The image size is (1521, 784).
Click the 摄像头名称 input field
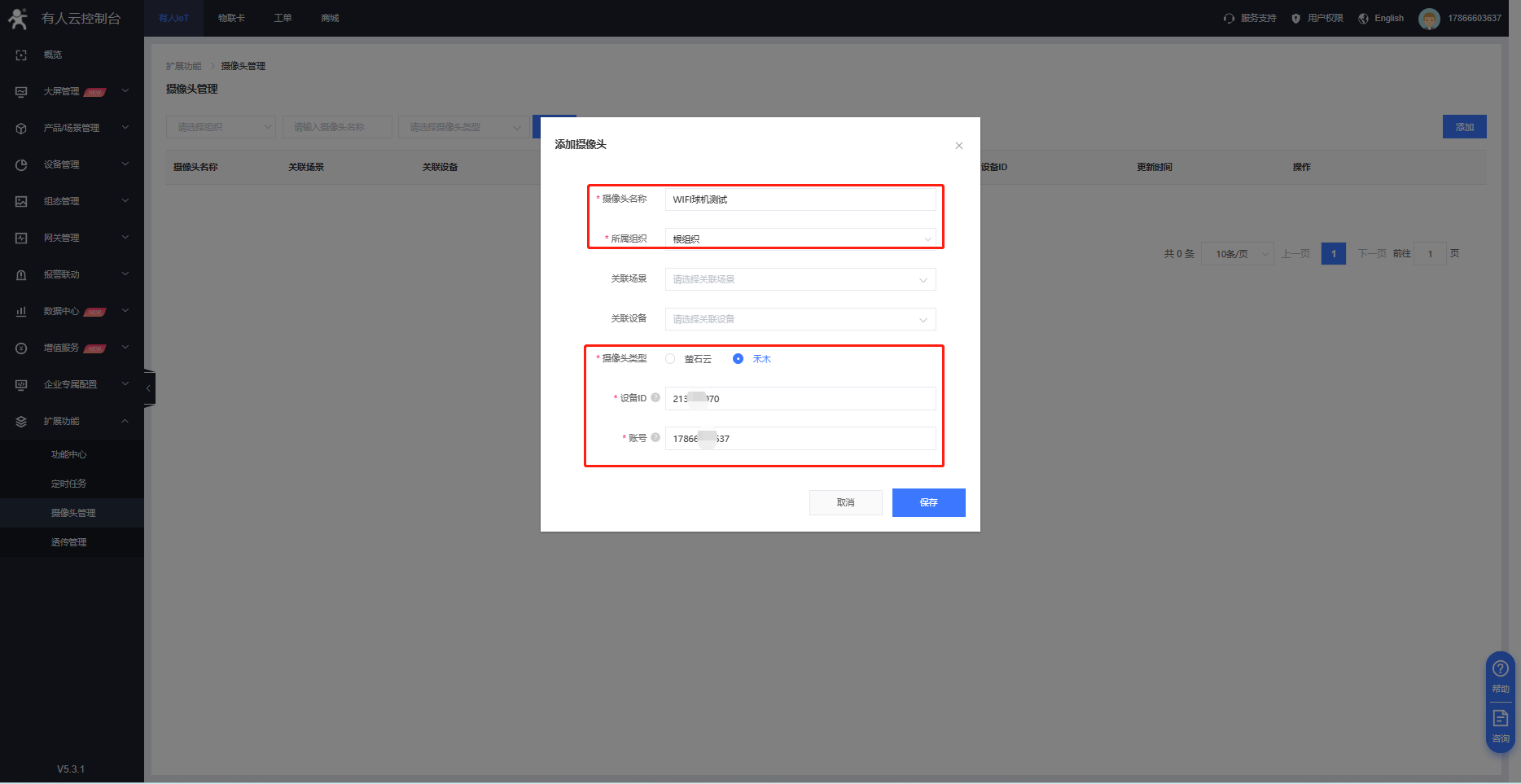click(x=800, y=199)
